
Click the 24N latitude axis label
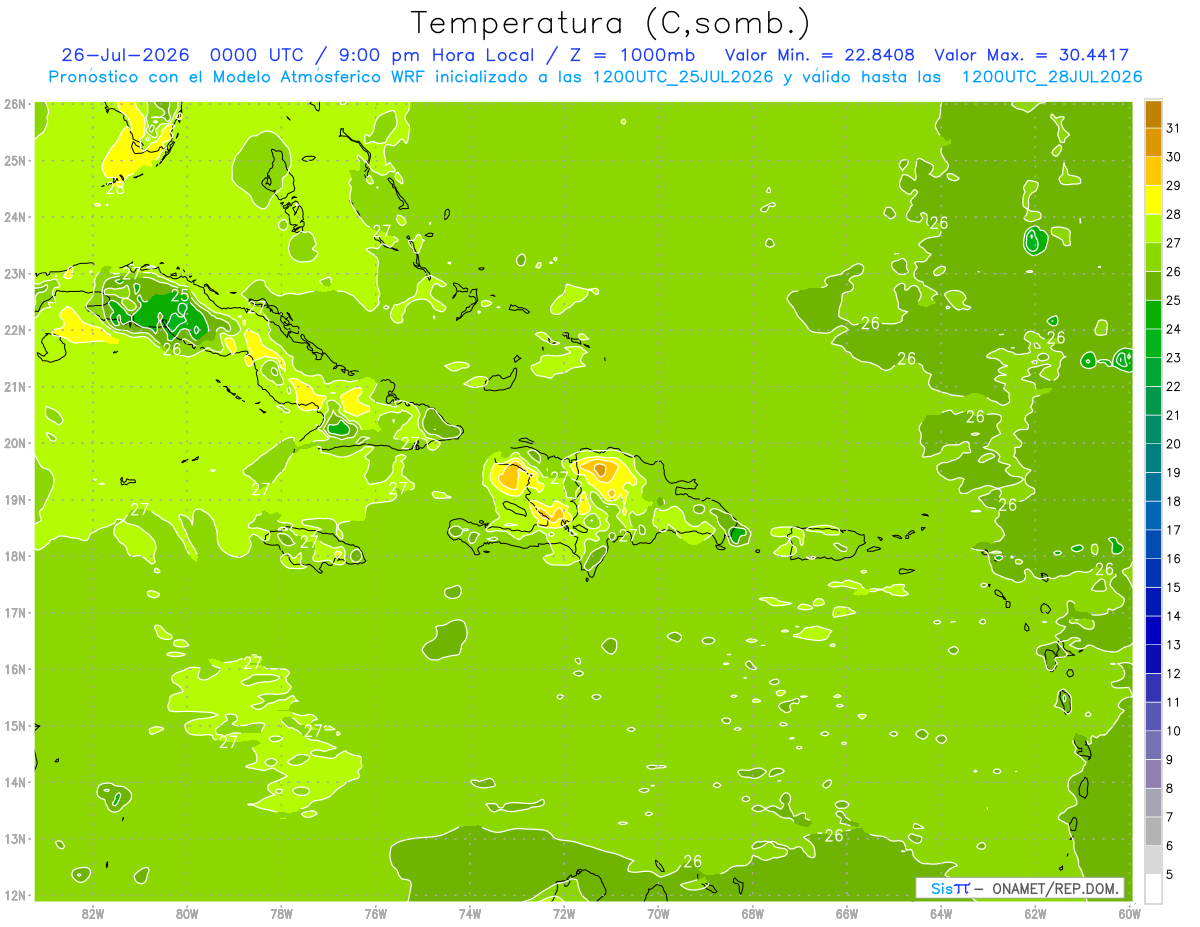coord(15,217)
